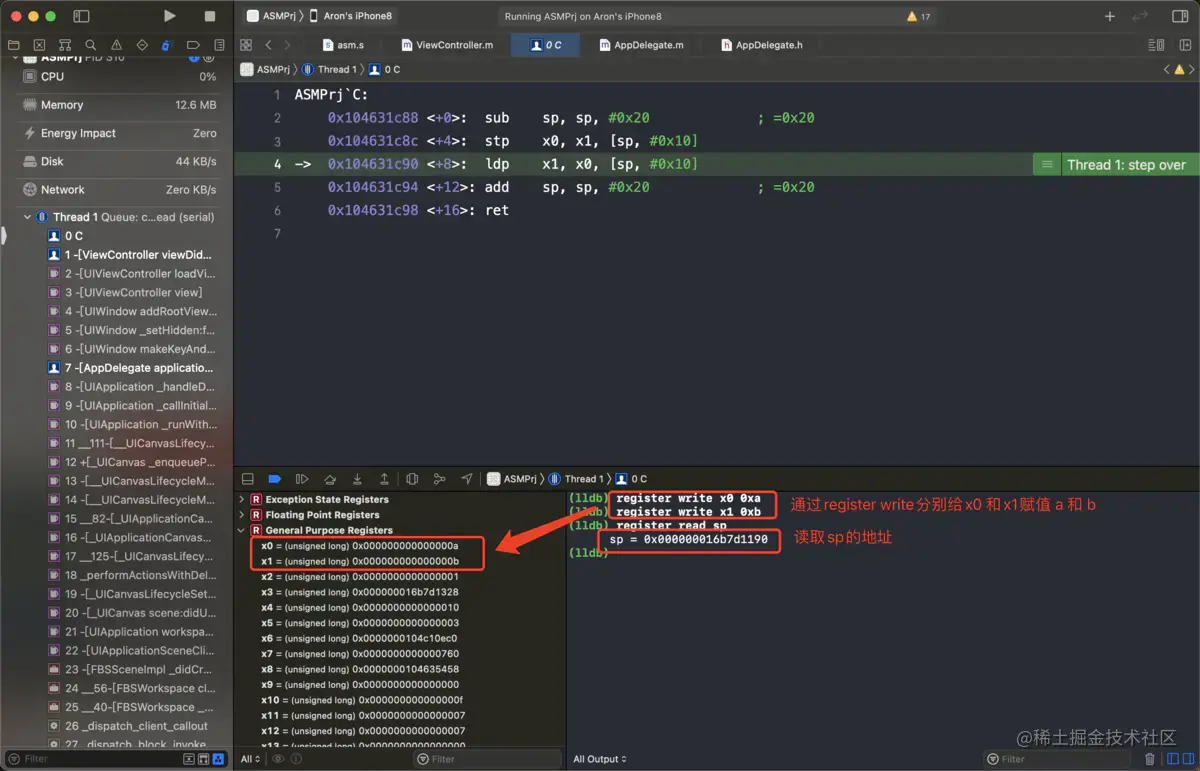Click the related items grid icon

[246, 45]
